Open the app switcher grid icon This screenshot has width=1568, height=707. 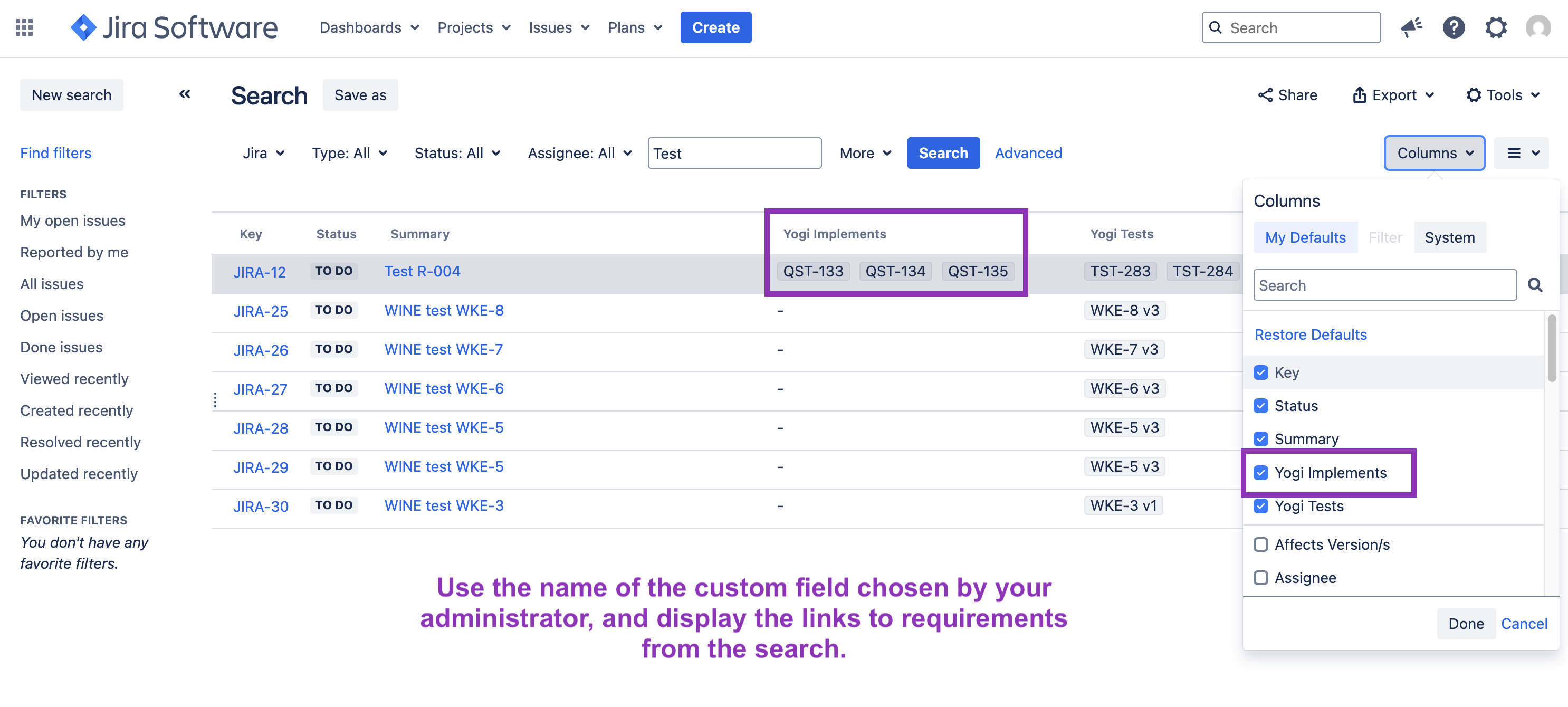[x=24, y=27]
